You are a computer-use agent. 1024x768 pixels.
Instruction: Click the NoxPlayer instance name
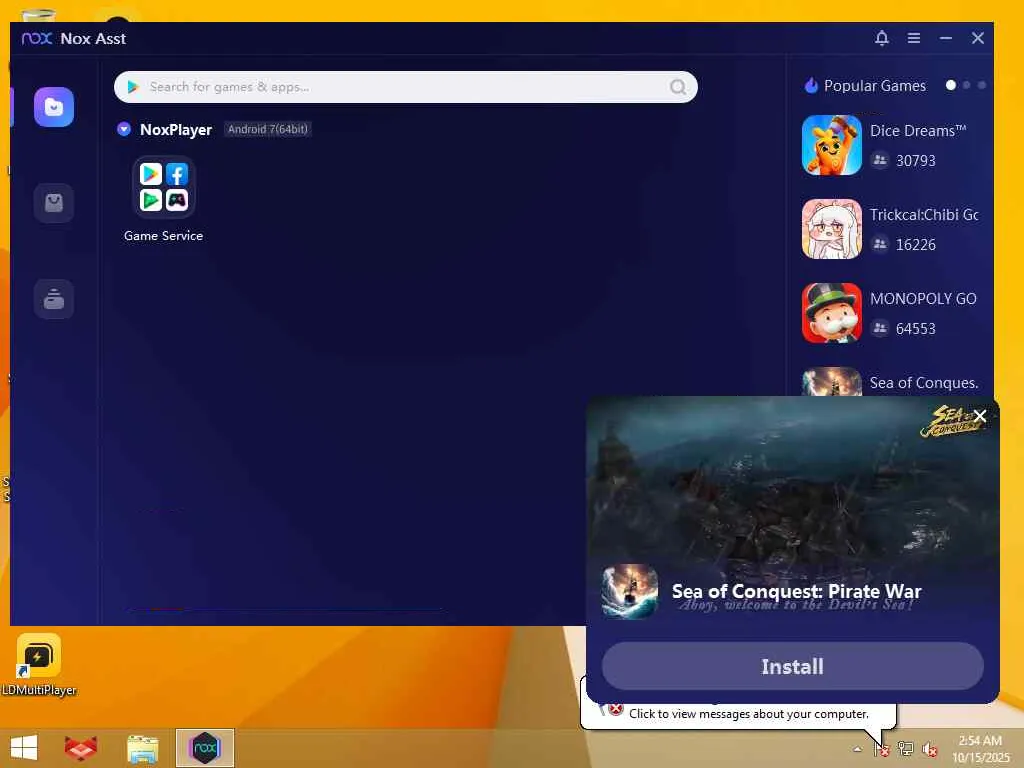click(176, 129)
